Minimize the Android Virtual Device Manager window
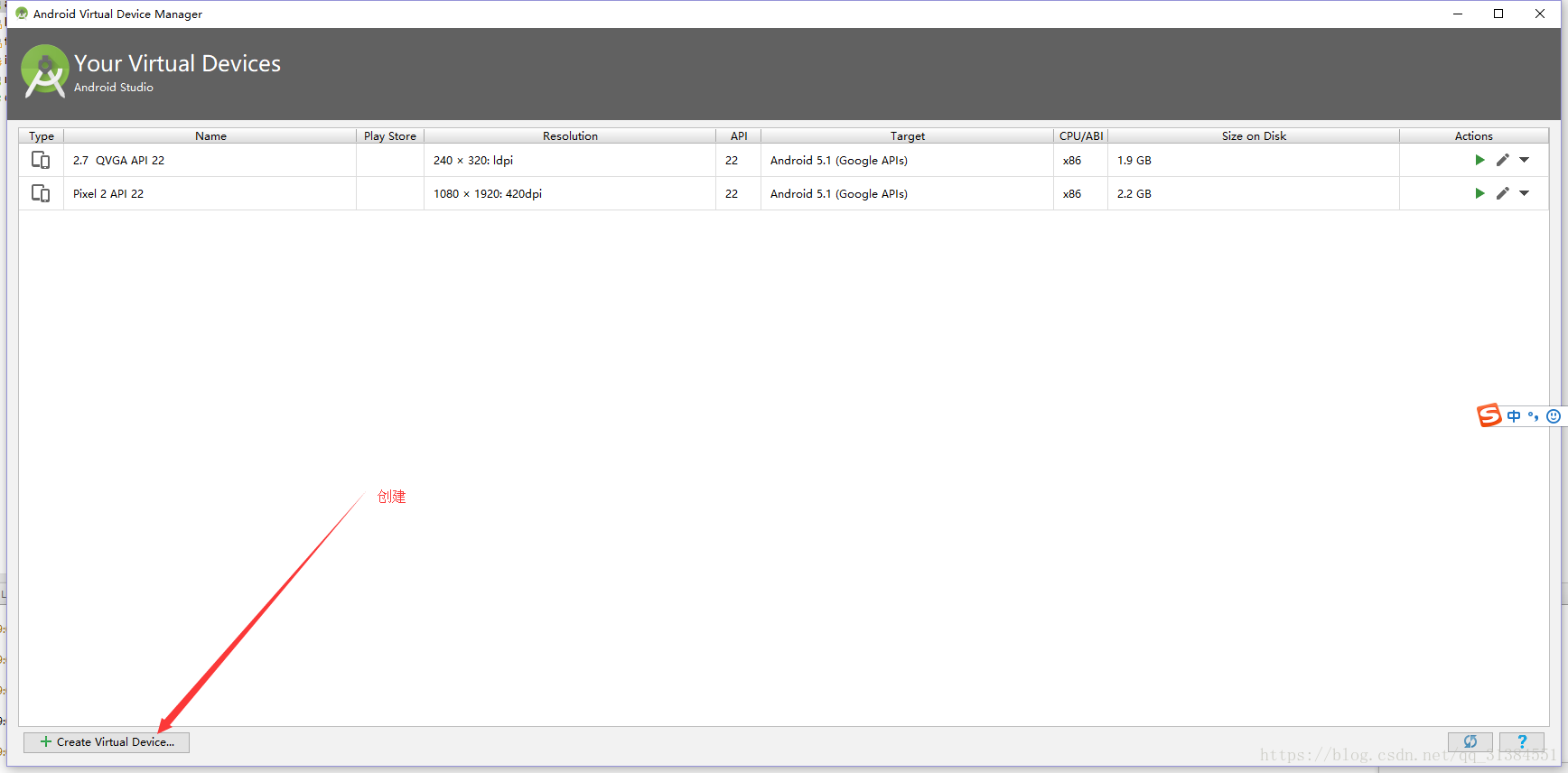1568x773 pixels. point(1458,14)
